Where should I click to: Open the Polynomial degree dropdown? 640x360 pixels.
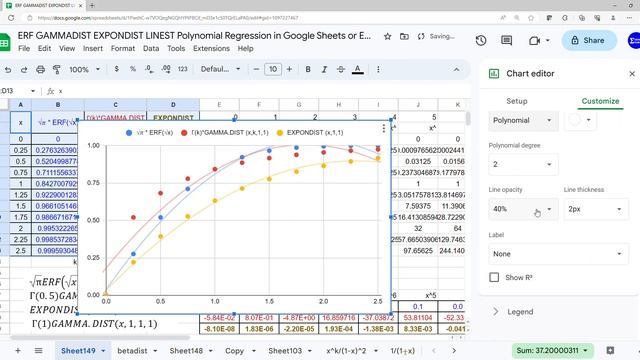click(523, 164)
